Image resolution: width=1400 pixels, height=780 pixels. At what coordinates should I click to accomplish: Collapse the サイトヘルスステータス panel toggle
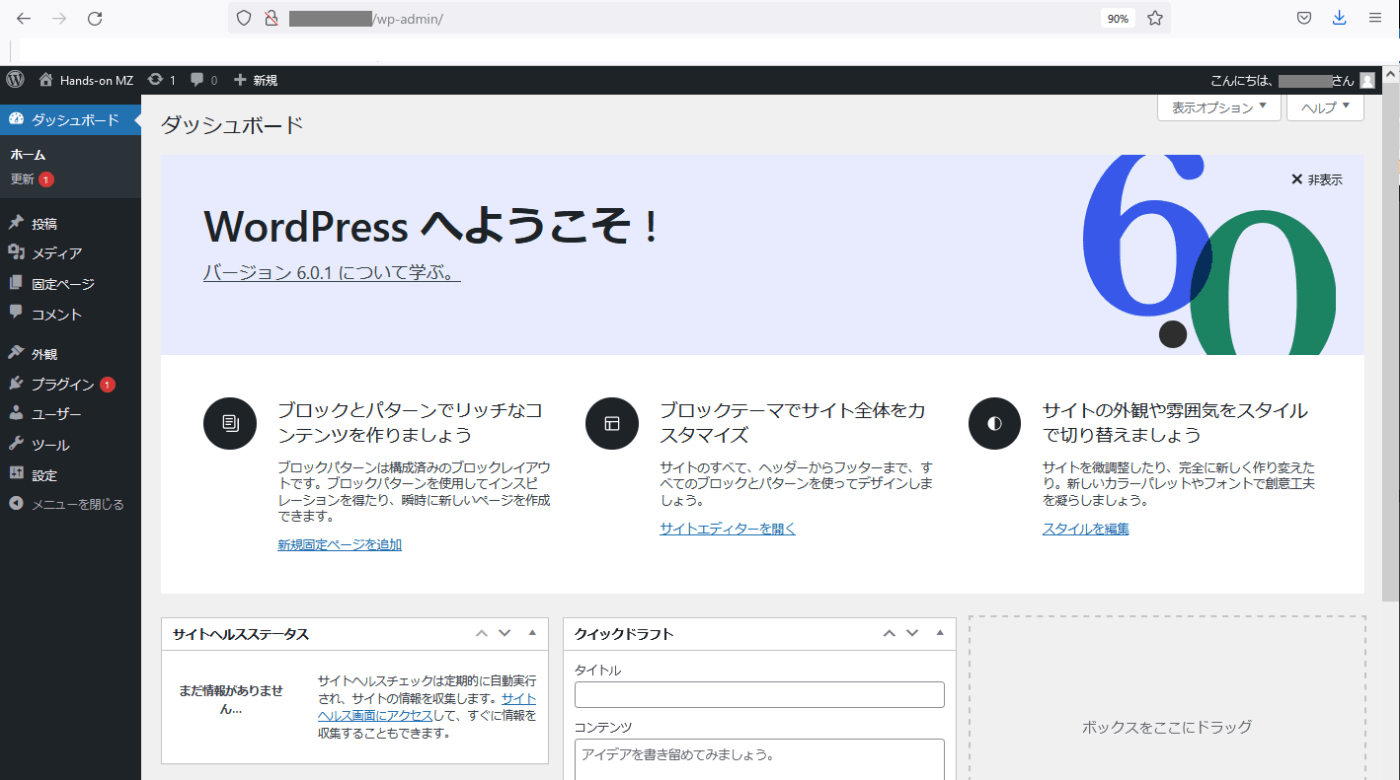tap(532, 633)
